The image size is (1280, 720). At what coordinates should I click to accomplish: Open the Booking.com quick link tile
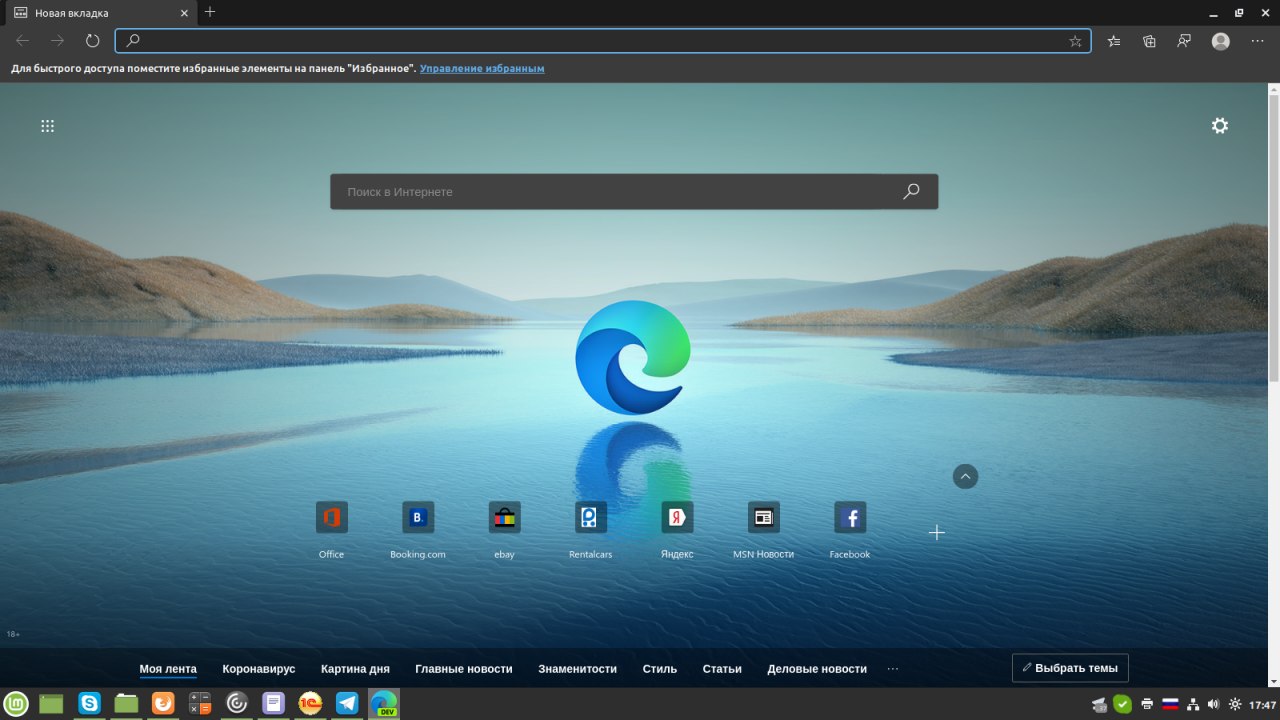(x=418, y=530)
